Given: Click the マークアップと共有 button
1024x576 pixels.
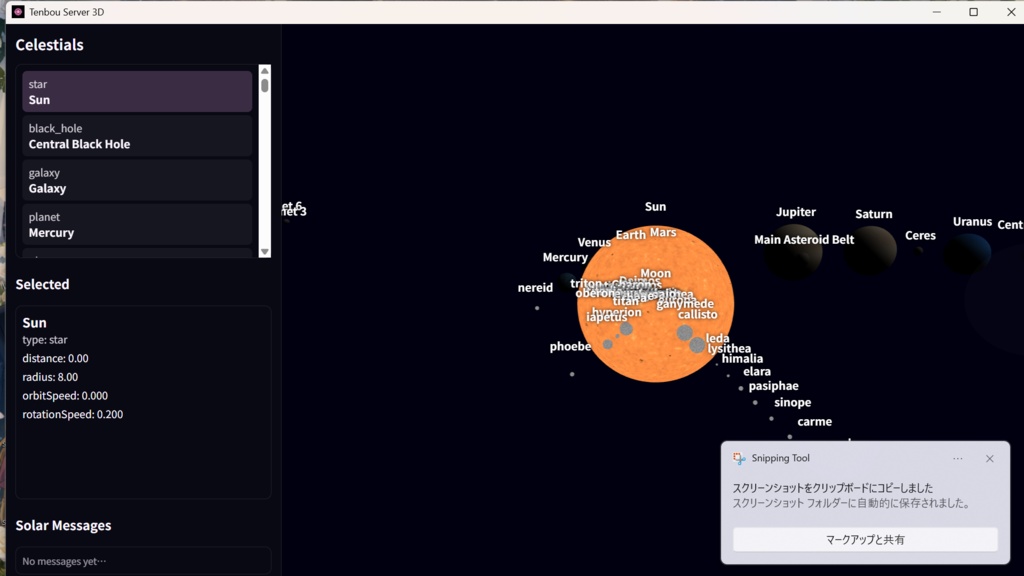Looking at the screenshot, I should pyautogui.click(x=863, y=539).
